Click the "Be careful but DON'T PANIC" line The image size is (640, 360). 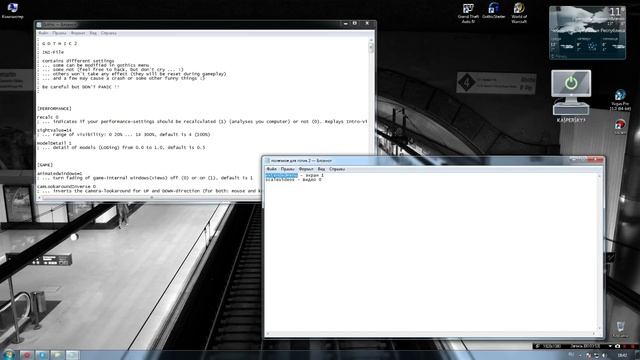point(80,87)
